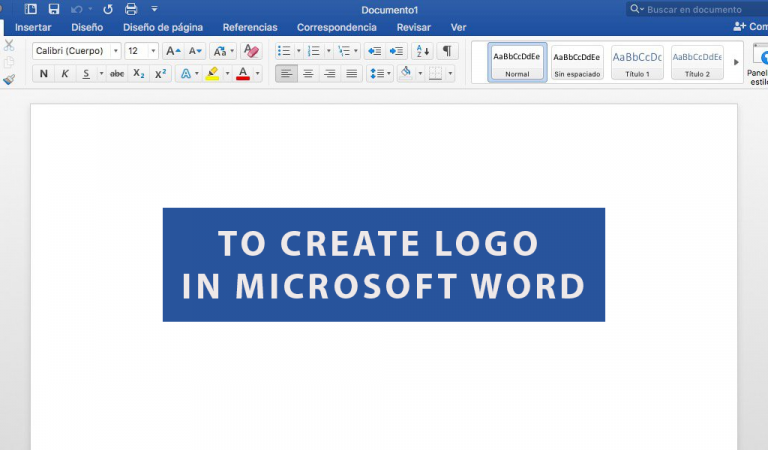
Task: Select the blue logo text box
Action: (384, 265)
